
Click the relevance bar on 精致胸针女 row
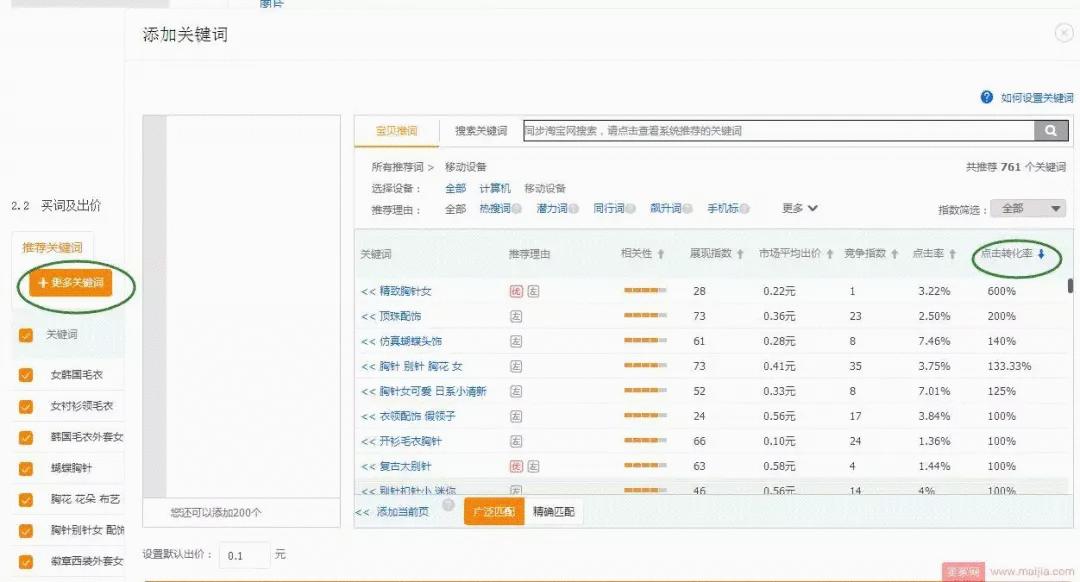pyautogui.click(x=643, y=291)
